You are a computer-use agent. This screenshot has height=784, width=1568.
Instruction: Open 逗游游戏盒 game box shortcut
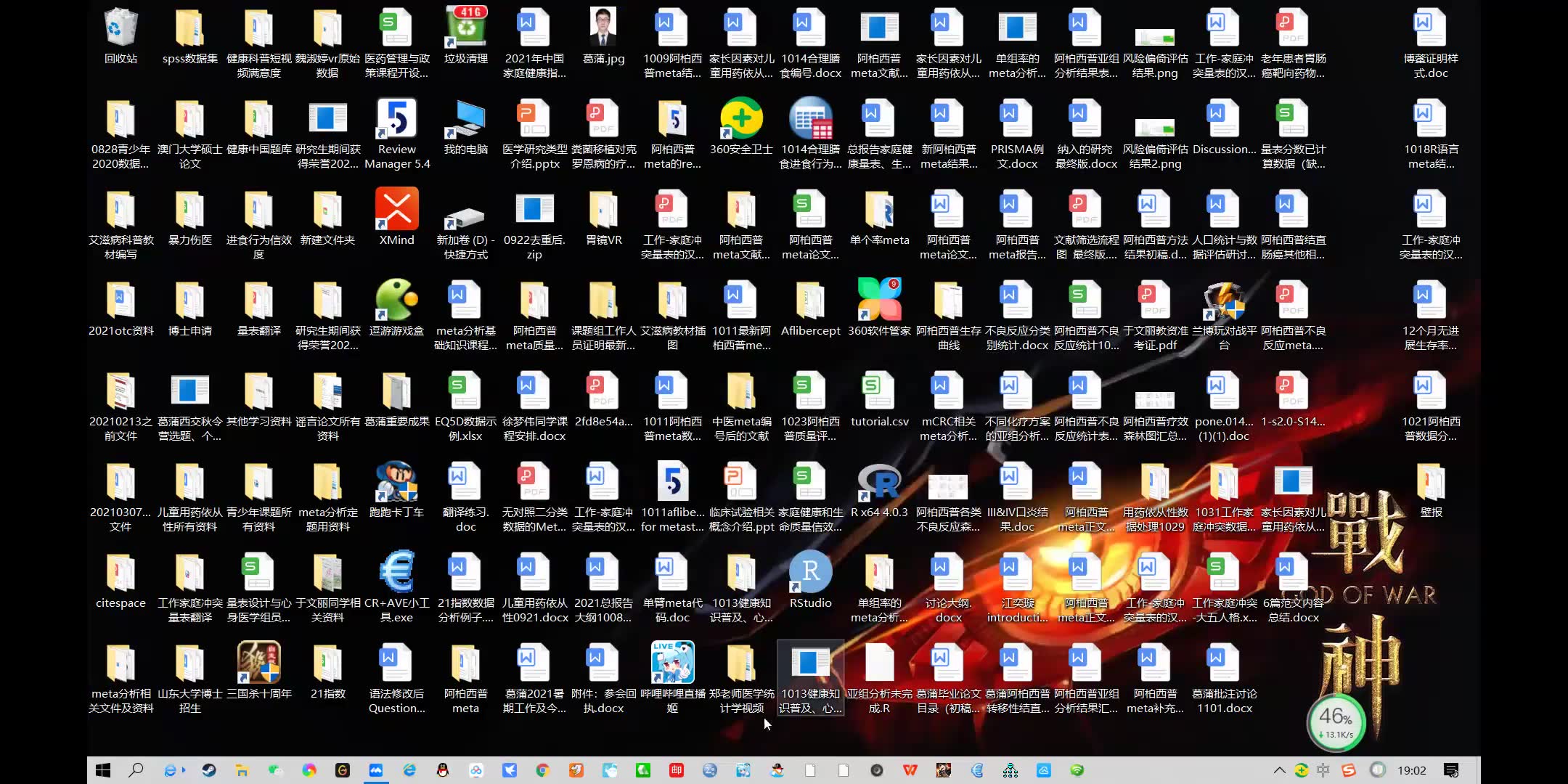(x=397, y=309)
